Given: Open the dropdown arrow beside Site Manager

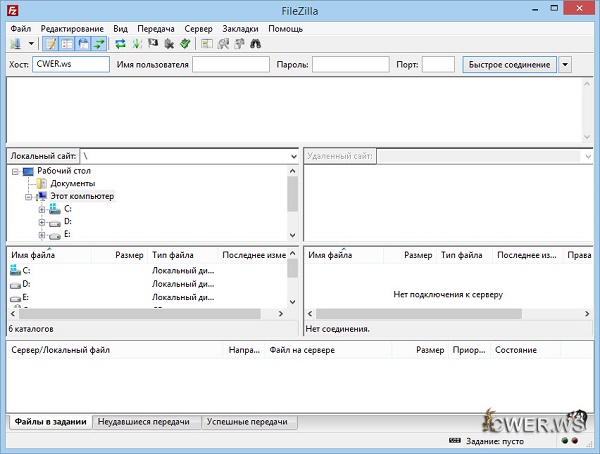Looking at the screenshot, I should tap(31, 44).
